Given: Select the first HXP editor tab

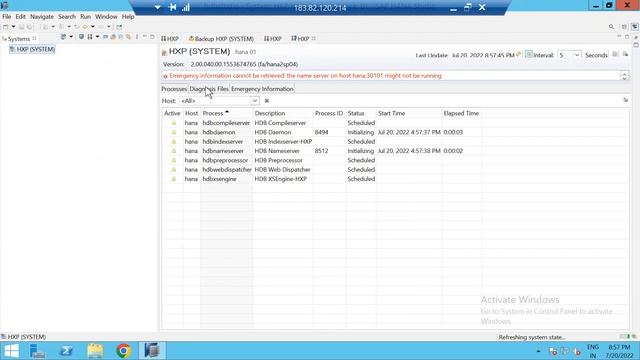Looking at the screenshot, I should coord(170,39).
